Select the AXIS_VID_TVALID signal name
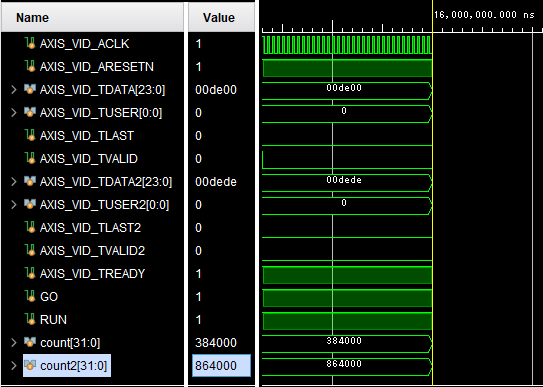The height and width of the screenshot is (387, 543). 89,159
